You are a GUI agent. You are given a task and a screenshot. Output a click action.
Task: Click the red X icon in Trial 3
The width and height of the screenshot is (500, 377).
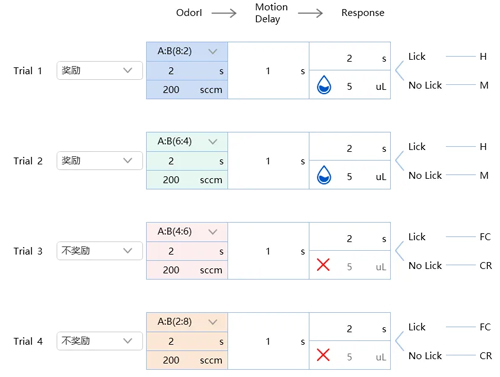[x=323, y=265]
